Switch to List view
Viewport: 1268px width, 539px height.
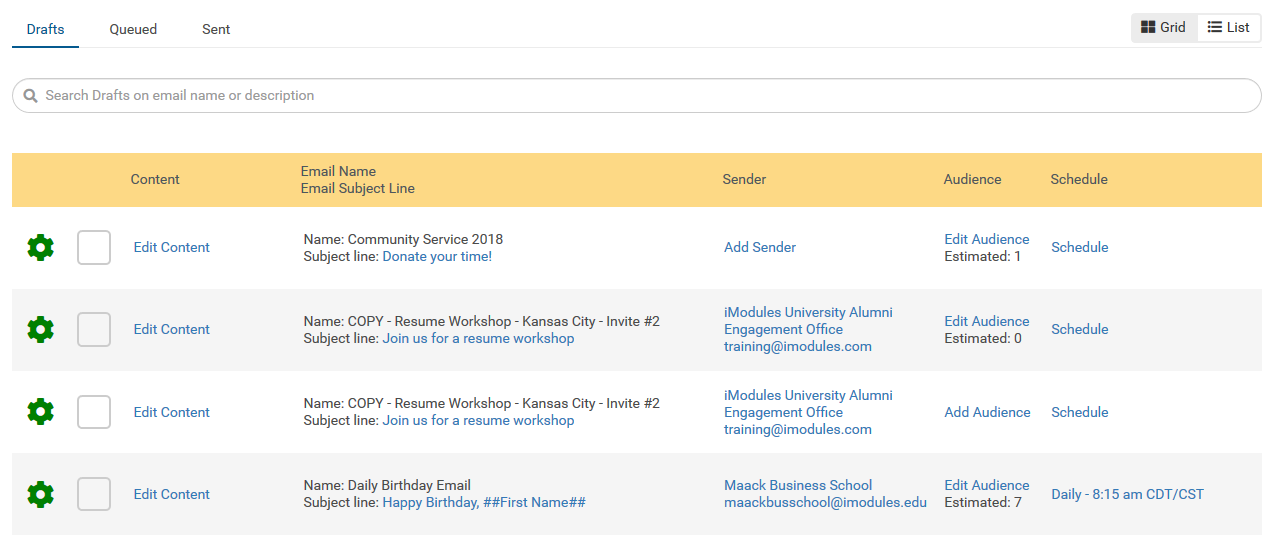click(x=1229, y=28)
